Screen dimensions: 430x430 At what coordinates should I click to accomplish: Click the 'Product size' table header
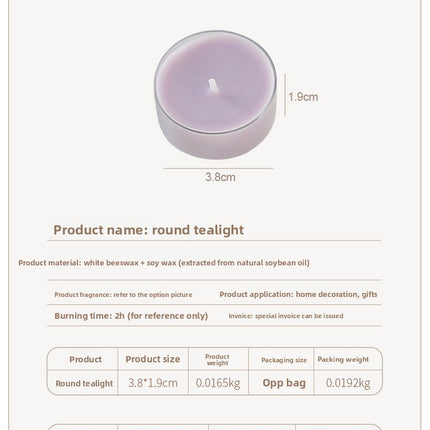coord(153,359)
